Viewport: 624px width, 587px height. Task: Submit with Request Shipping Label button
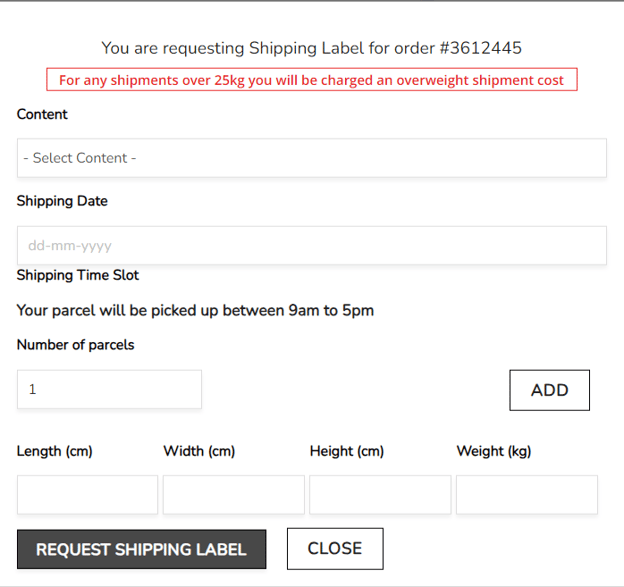click(141, 549)
